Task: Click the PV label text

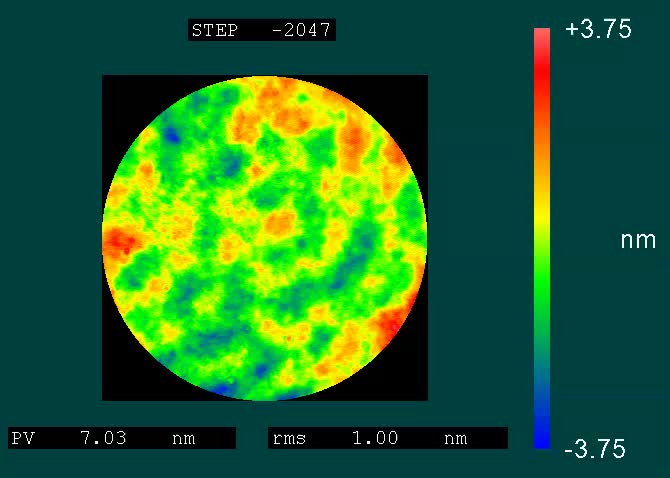Action: point(22,438)
